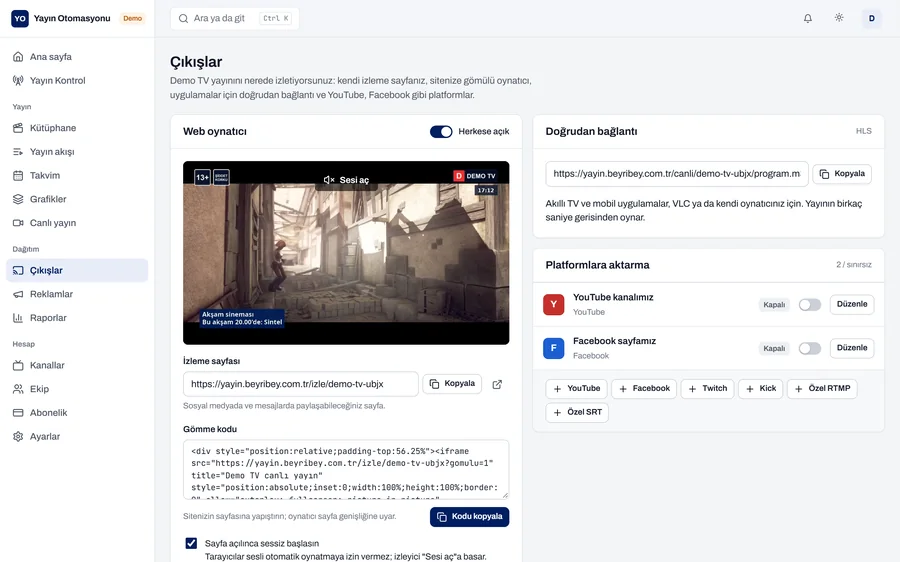This screenshot has width=900, height=562.
Task: Select Çıkışlar in sidebar
Action: pos(77,270)
